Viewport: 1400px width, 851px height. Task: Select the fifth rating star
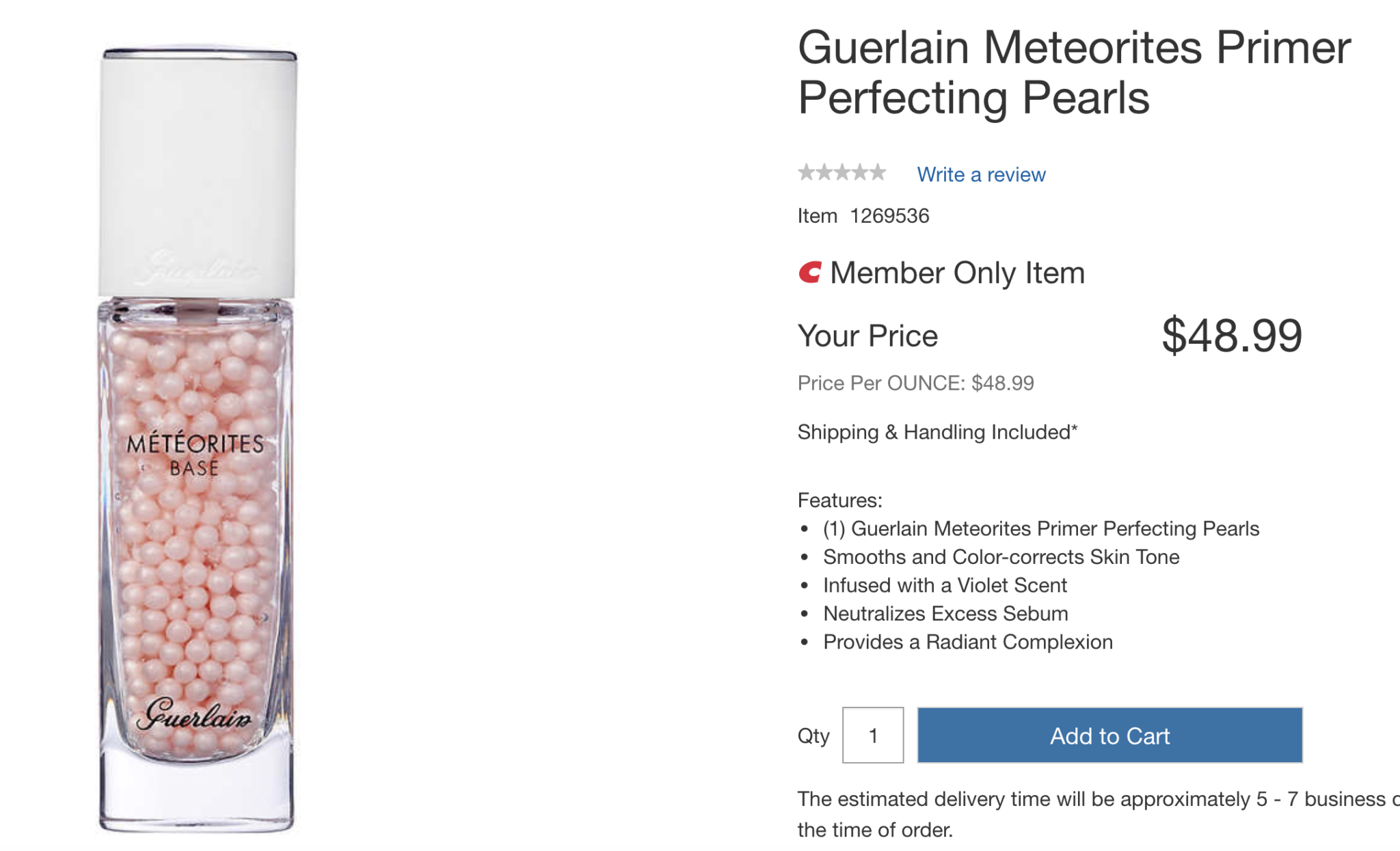click(878, 172)
